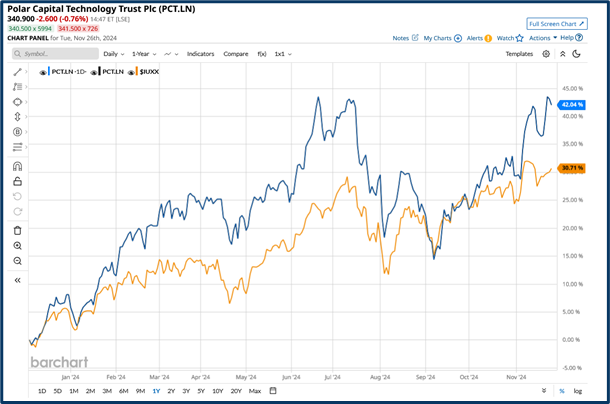Click the blue PCT.LN color marker
The image size is (610, 404).
(x=49, y=72)
